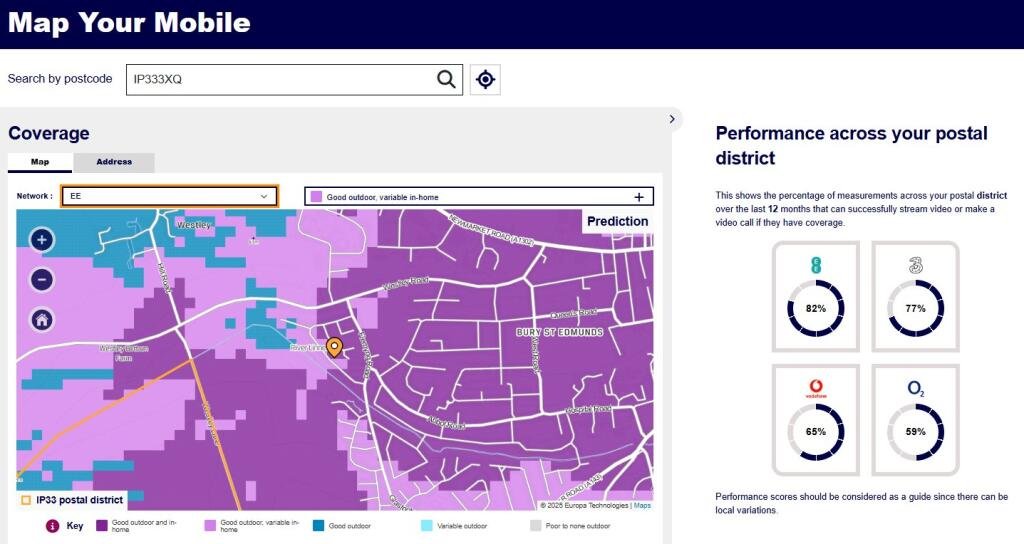Viewport: 1024px width, 544px height.
Task: Select the O2 performance score card
Action: tap(915, 420)
